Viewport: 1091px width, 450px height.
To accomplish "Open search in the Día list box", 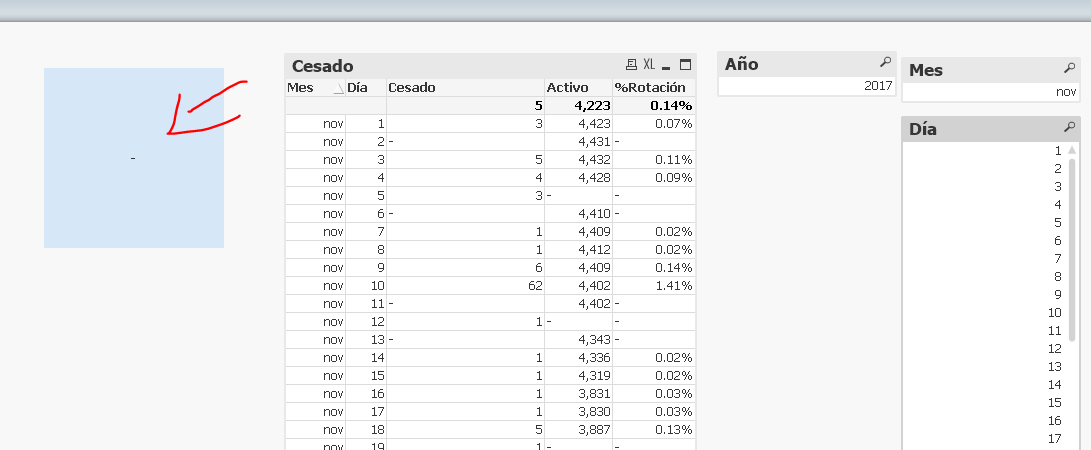I will point(1069,128).
